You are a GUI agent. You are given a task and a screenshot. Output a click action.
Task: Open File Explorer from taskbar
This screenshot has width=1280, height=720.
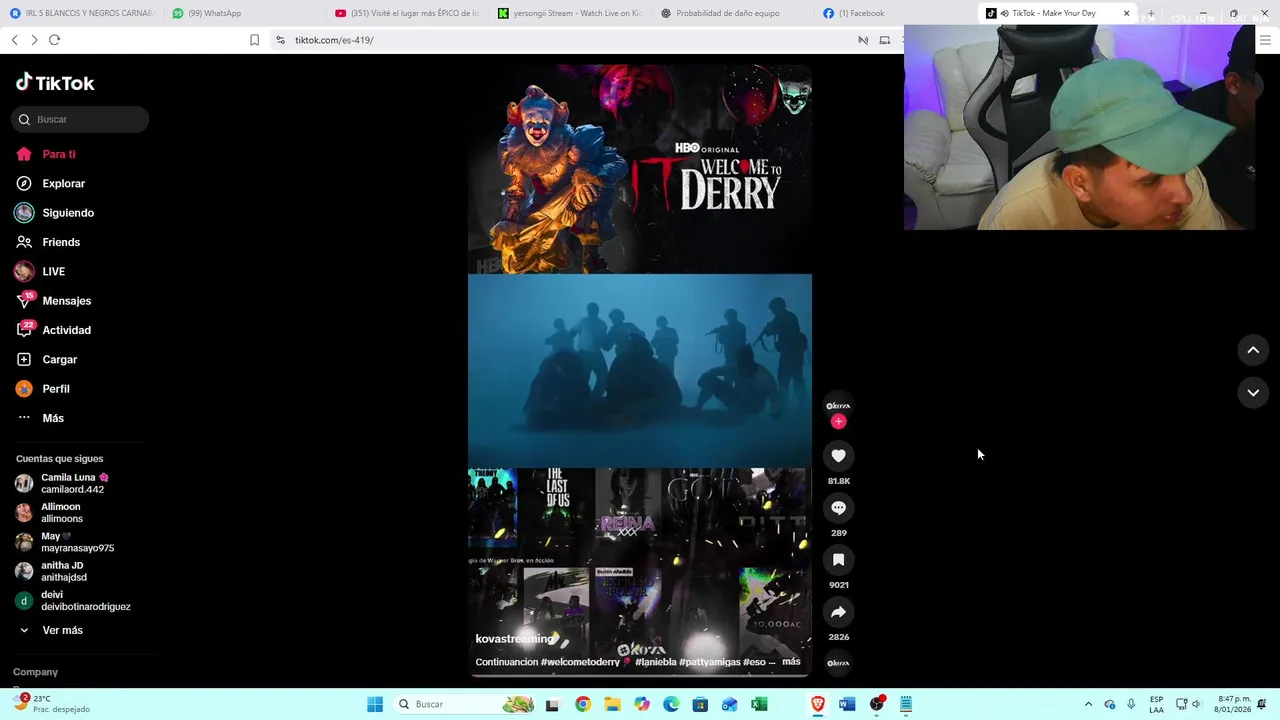(612, 704)
